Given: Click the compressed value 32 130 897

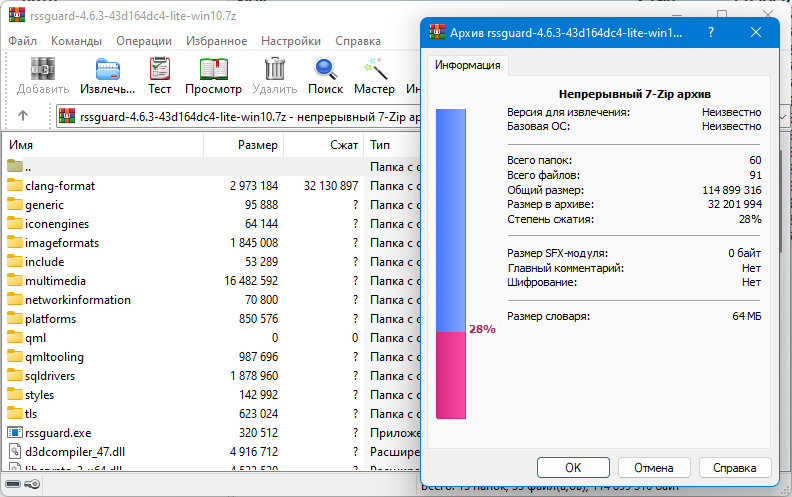Looking at the screenshot, I should click(331, 186).
